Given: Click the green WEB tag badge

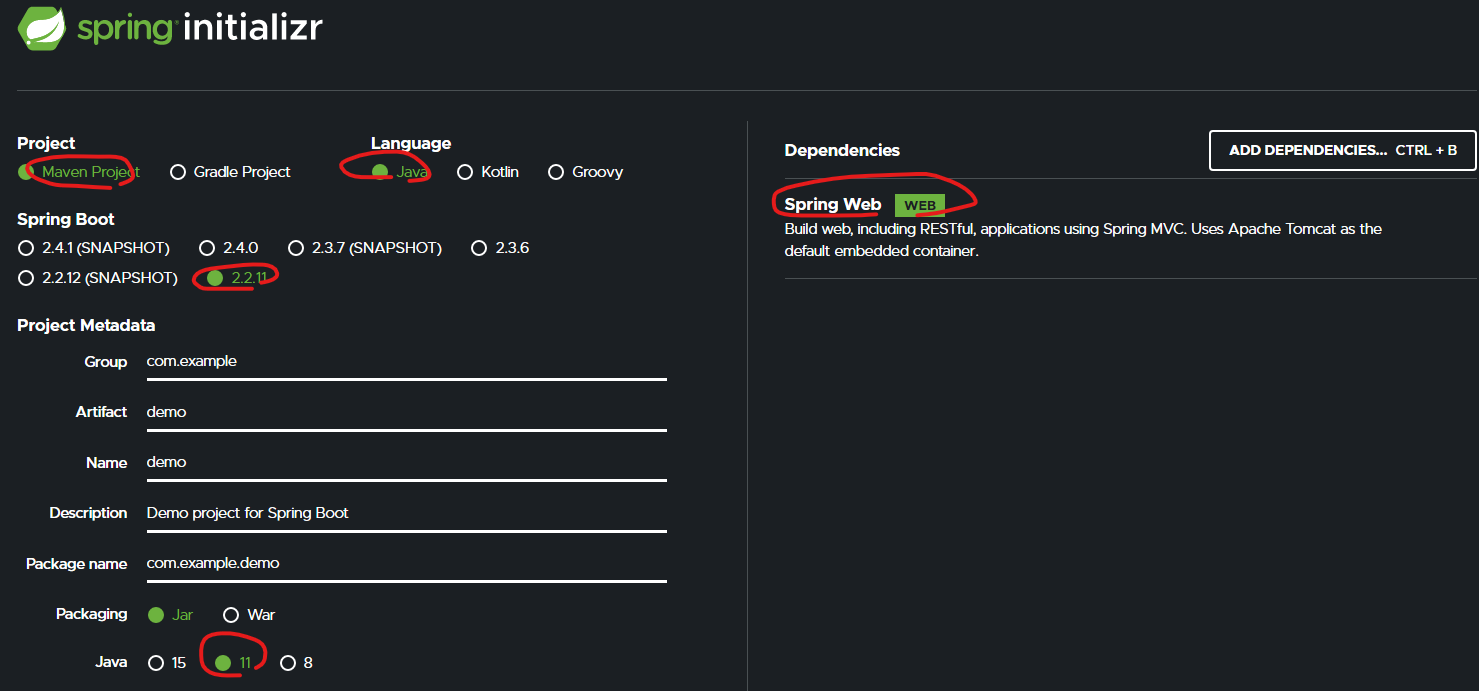Looking at the screenshot, I should click(919, 205).
